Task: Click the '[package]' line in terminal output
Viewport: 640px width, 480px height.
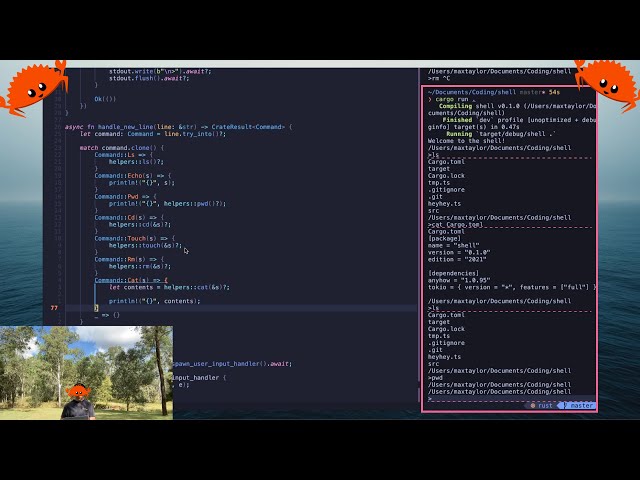Action: pyautogui.click(x=444, y=238)
